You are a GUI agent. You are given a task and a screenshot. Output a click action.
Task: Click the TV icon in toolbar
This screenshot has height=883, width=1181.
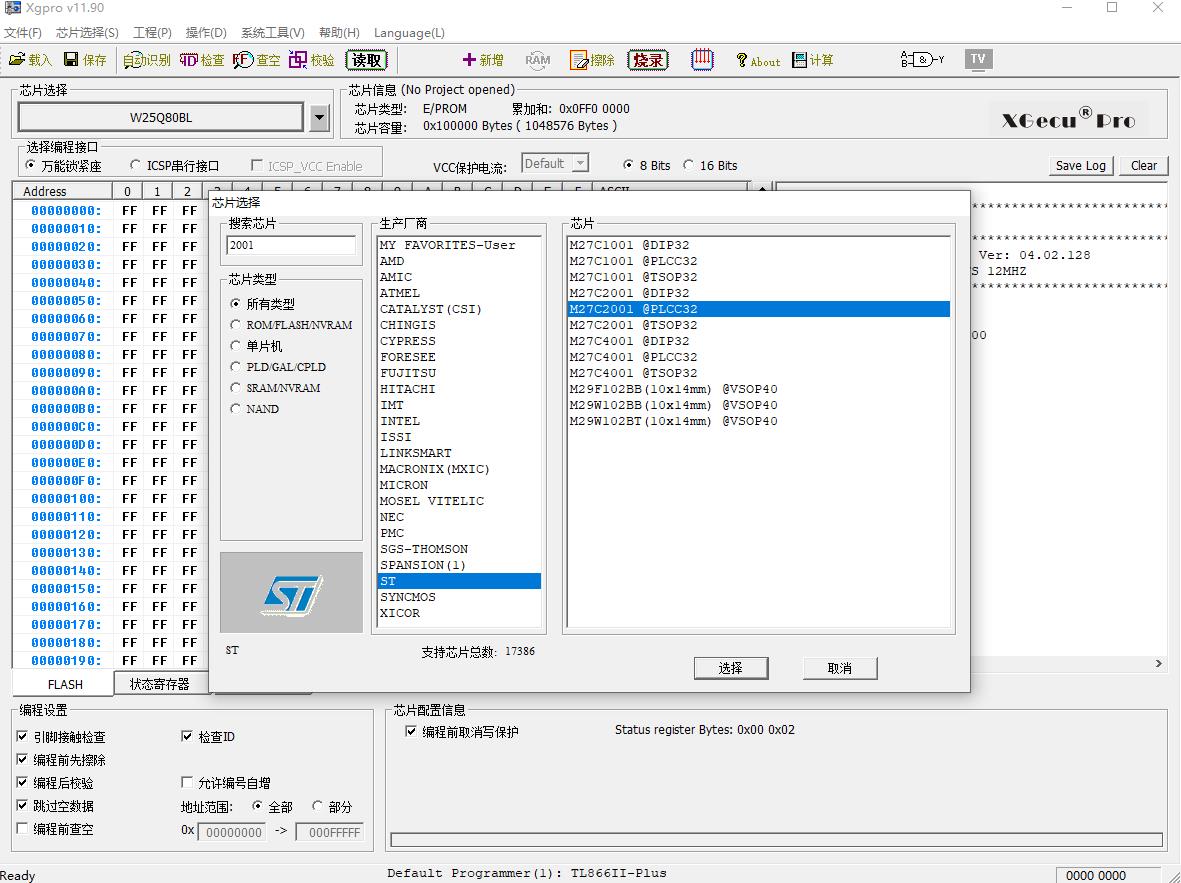tap(978, 59)
